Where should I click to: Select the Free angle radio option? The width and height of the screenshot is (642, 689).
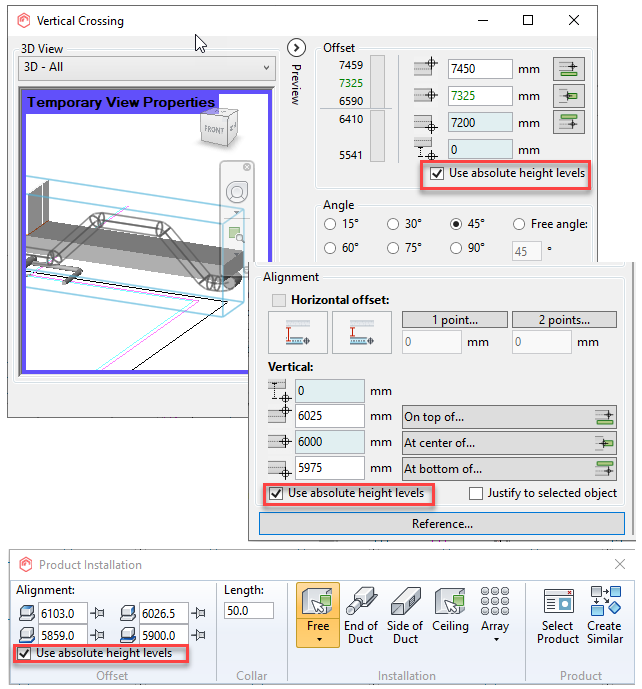(519, 224)
